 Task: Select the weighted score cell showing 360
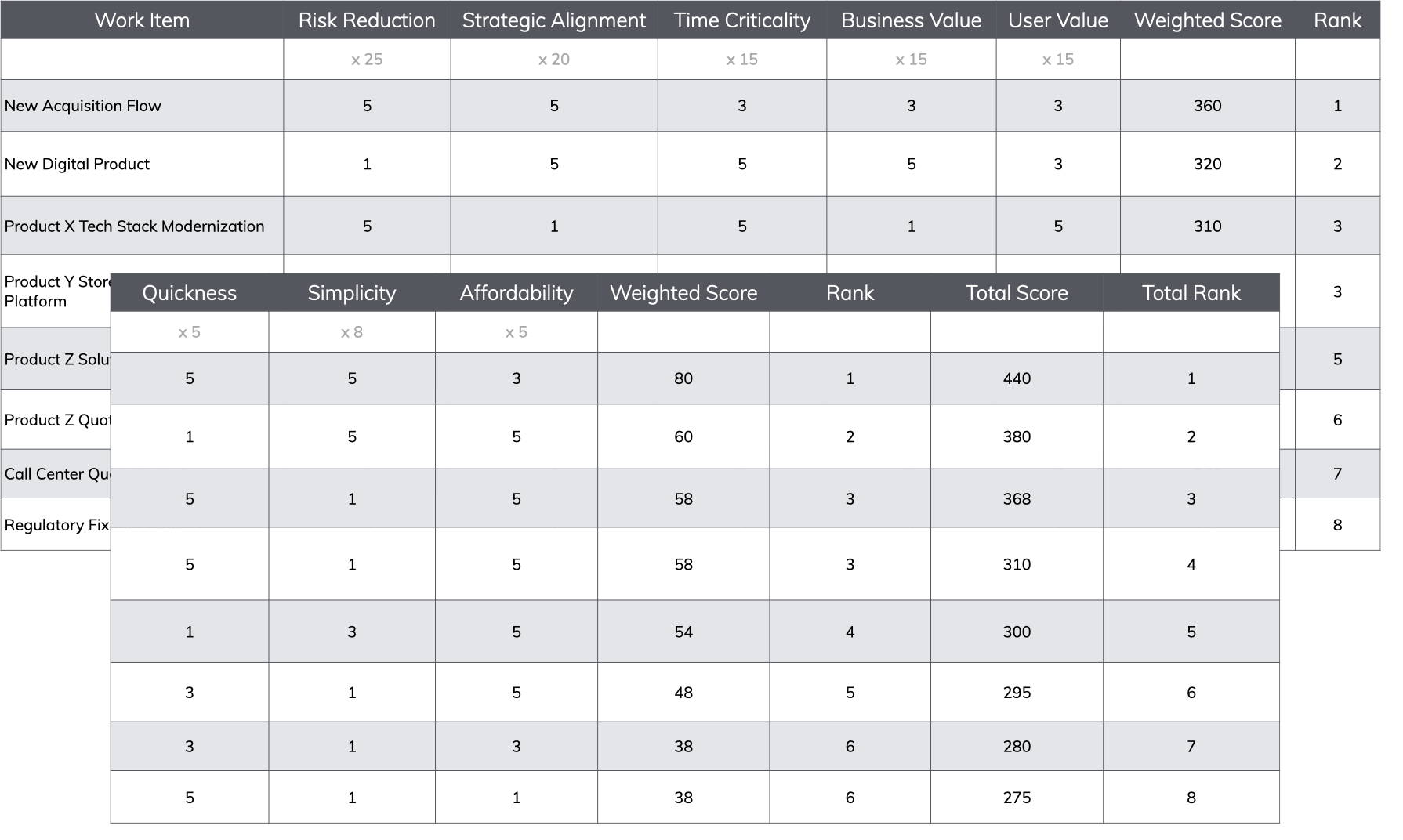coord(1208,106)
